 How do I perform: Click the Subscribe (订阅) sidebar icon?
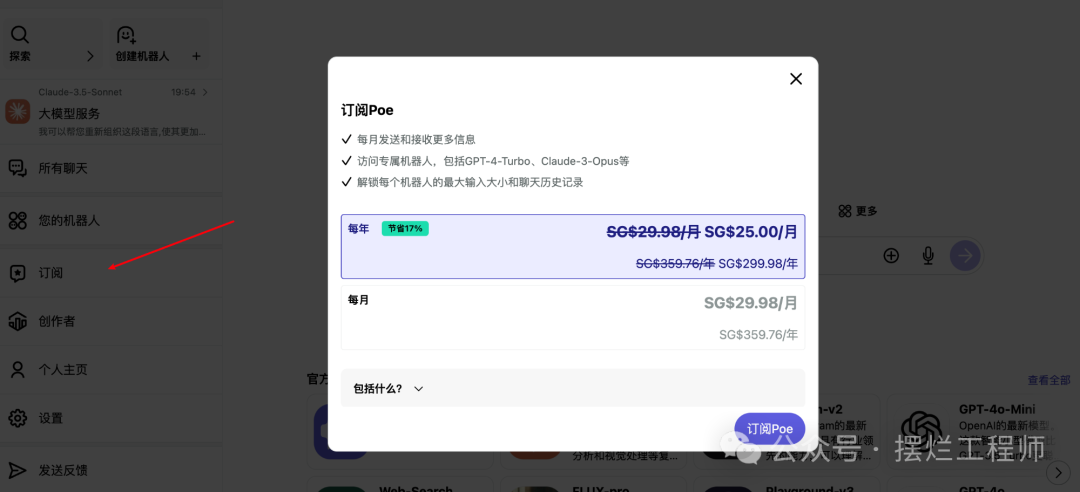18,273
